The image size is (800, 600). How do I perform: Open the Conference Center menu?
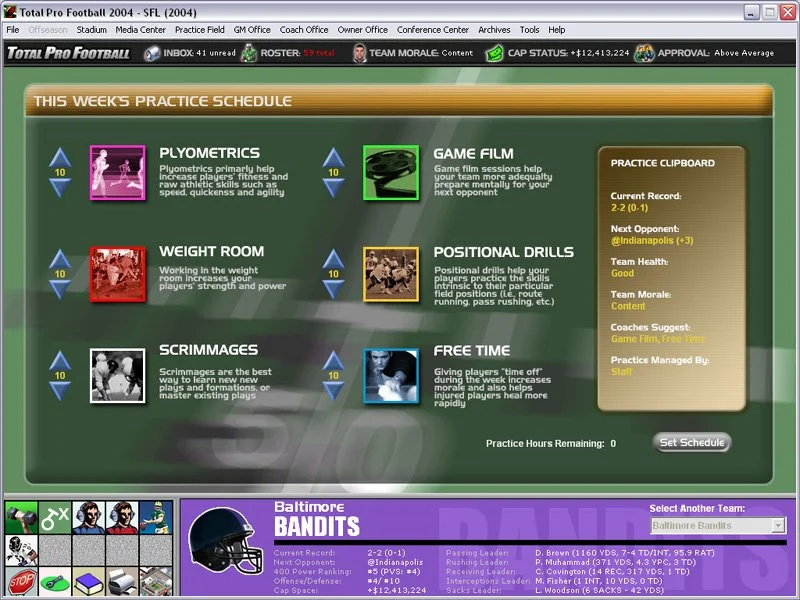(x=434, y=30)
